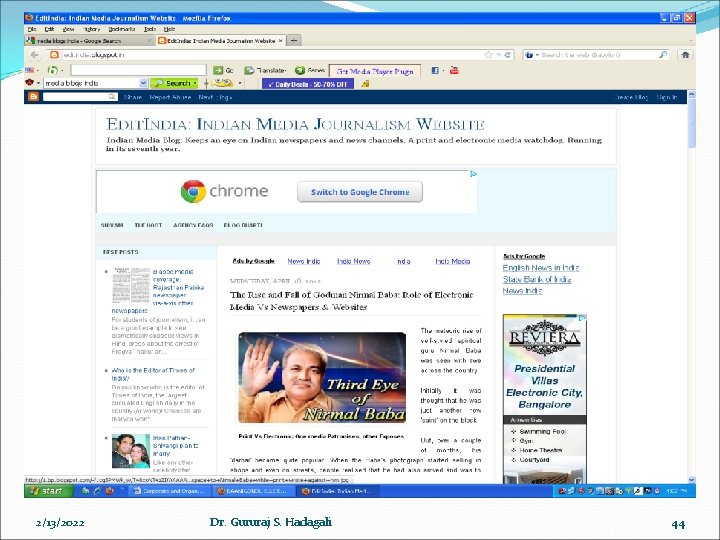Click the Create Blog link
This screenshot has width=720, height=540.
(631, 97)
